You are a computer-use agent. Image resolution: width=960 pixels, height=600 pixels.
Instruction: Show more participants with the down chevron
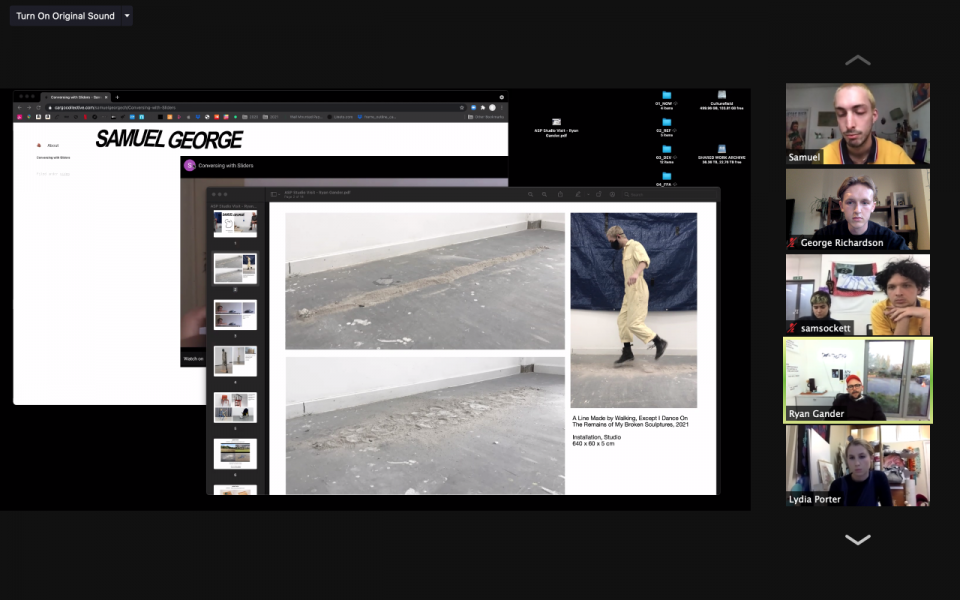857,539
